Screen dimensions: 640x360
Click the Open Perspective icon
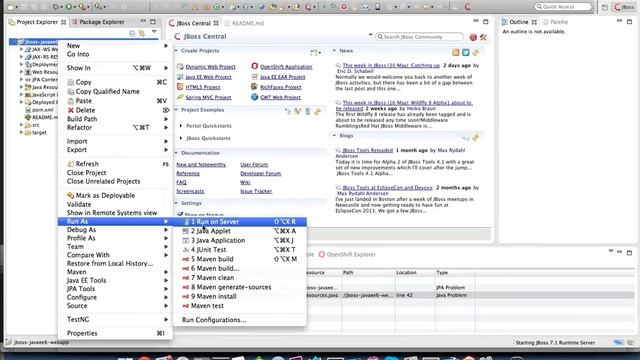pos(605,7)
